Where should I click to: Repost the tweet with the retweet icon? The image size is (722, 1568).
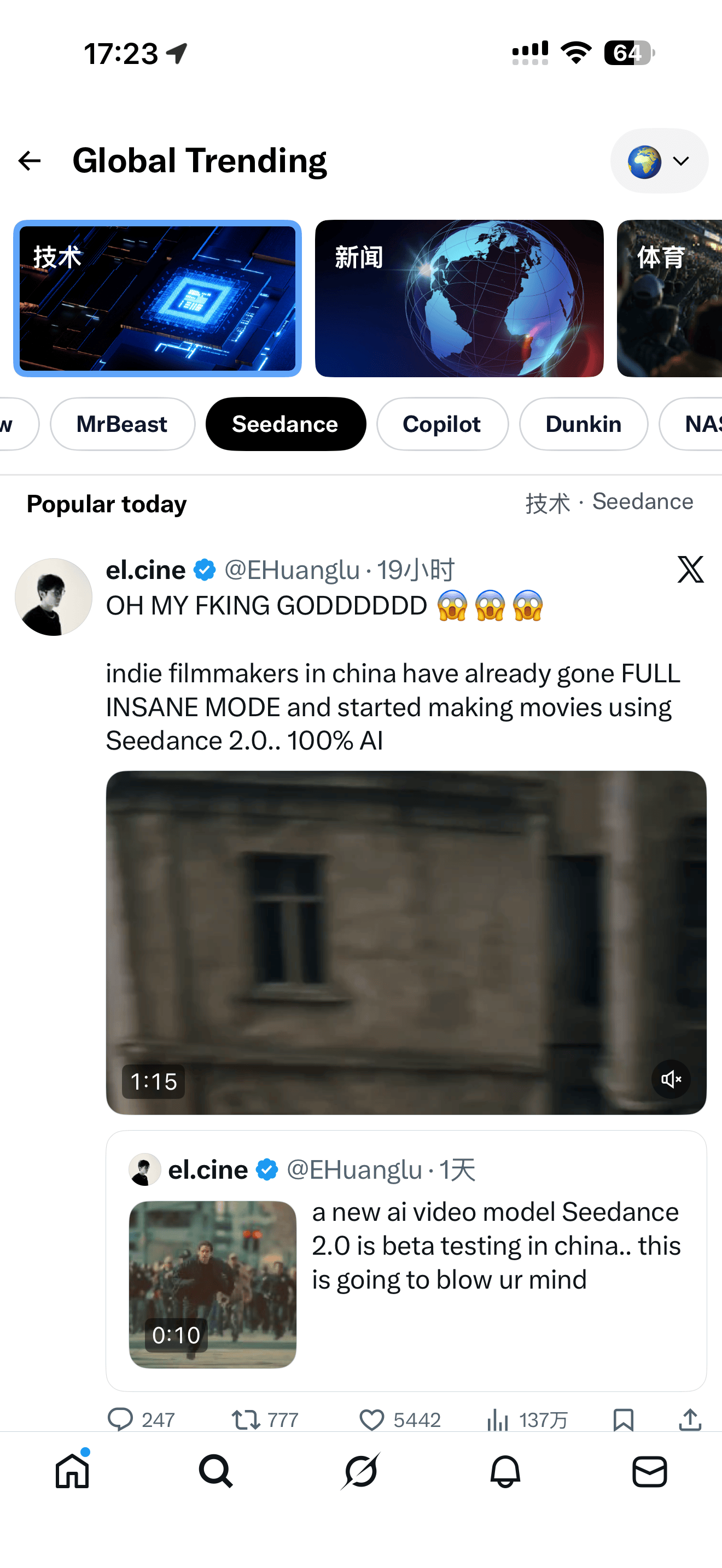click(246, 1420)
